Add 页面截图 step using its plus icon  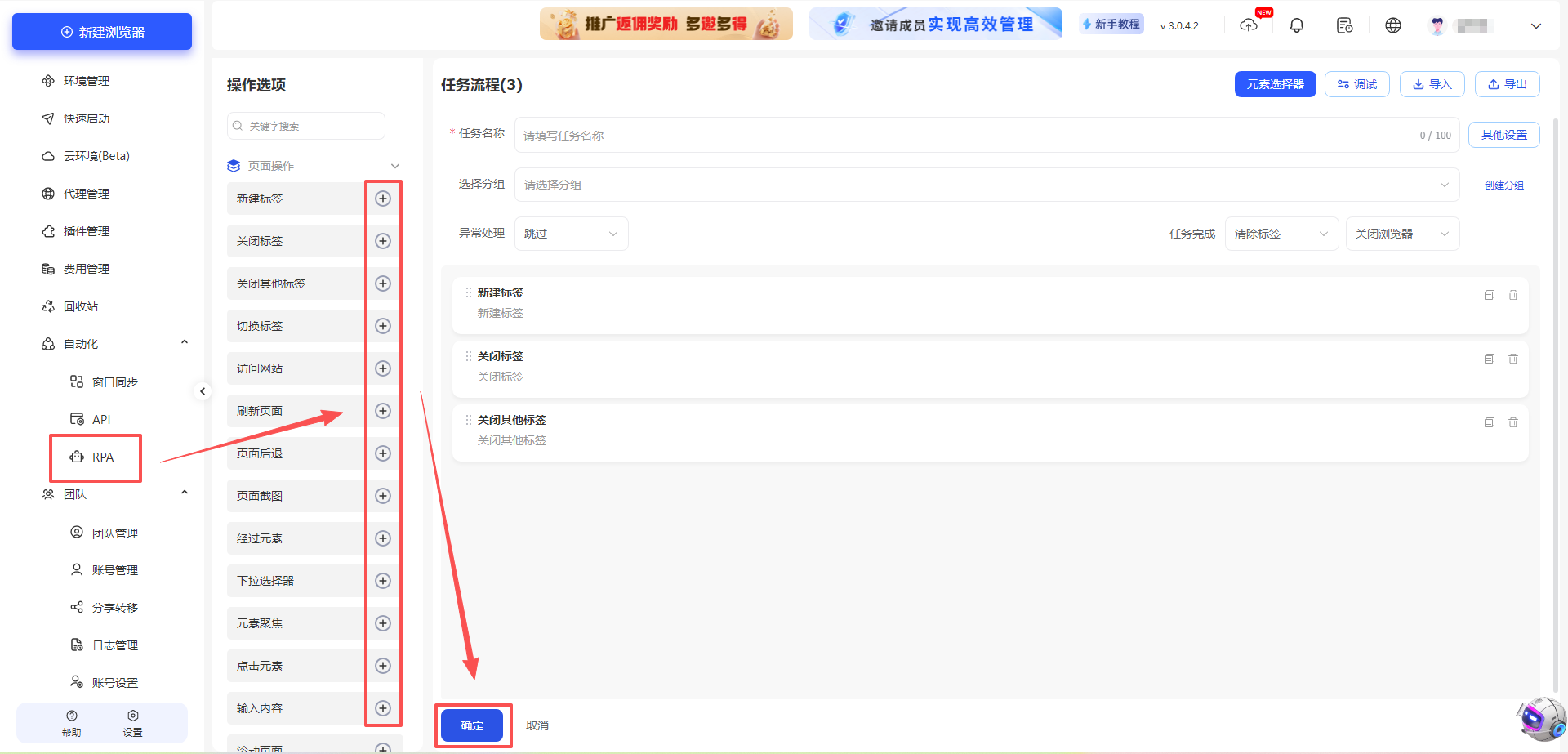click(x=383, y=496)
